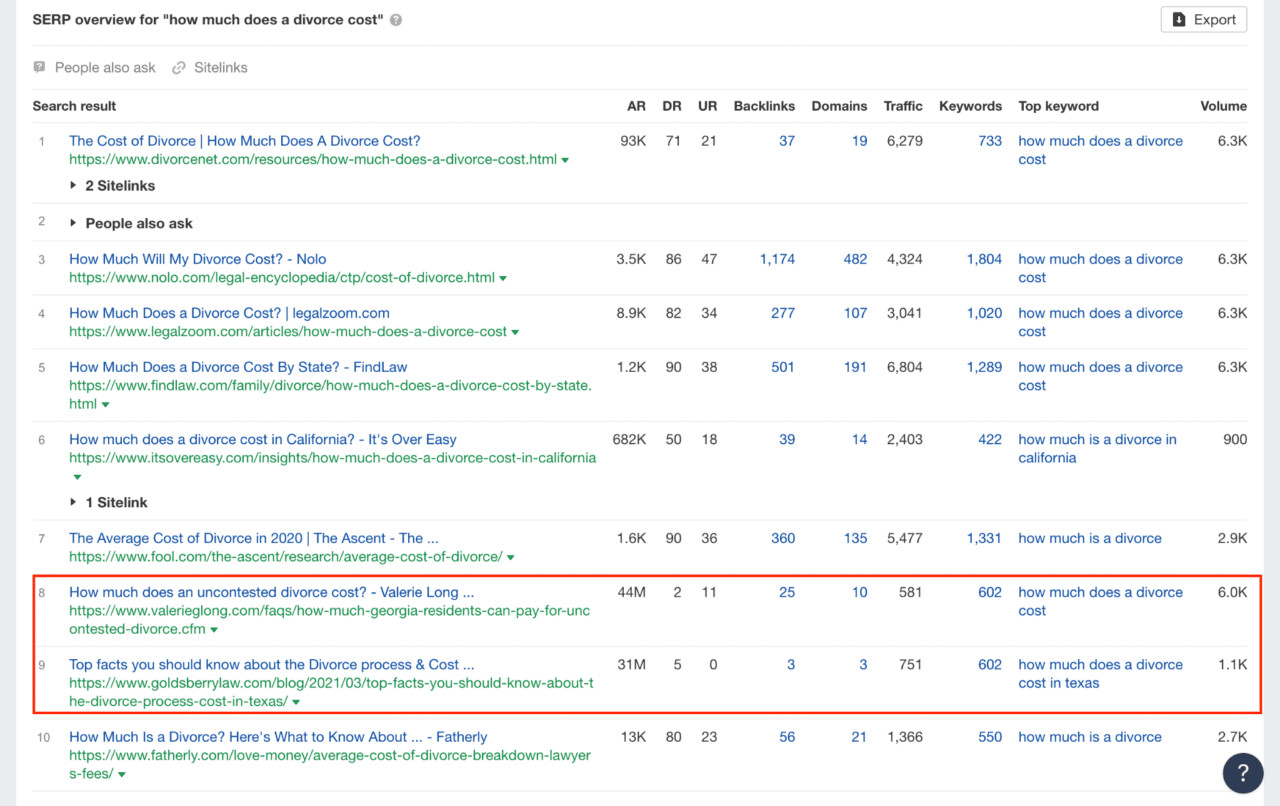
Task: Click keywords count 1,804 for Nolo
Action: click(x=984, y=259)
